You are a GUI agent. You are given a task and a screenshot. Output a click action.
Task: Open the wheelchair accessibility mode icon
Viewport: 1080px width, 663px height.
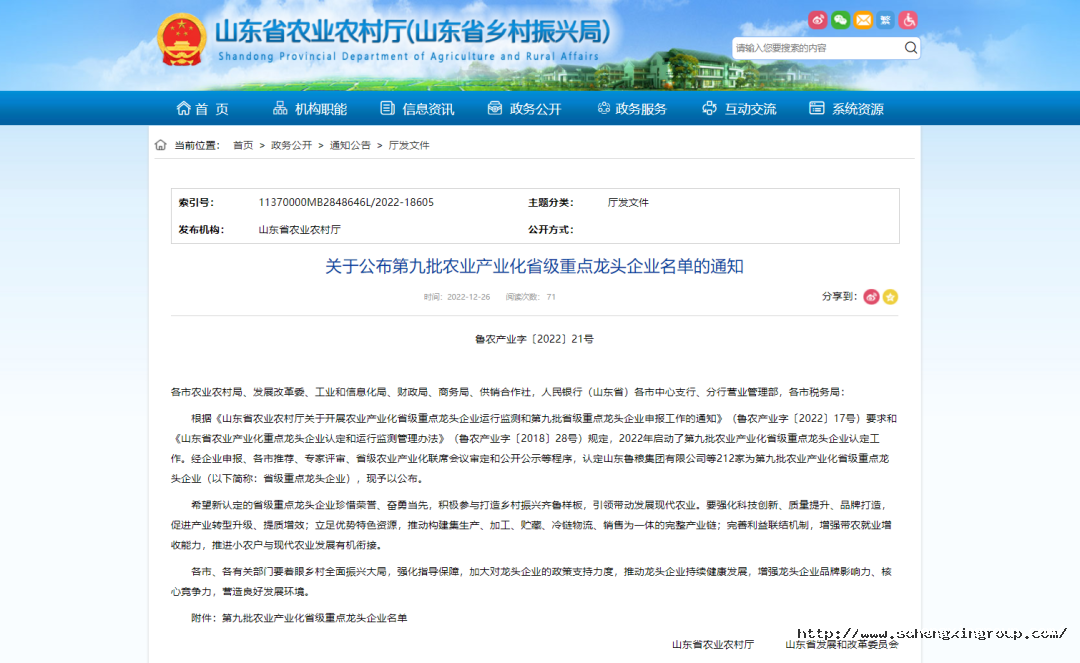point(908,20)
